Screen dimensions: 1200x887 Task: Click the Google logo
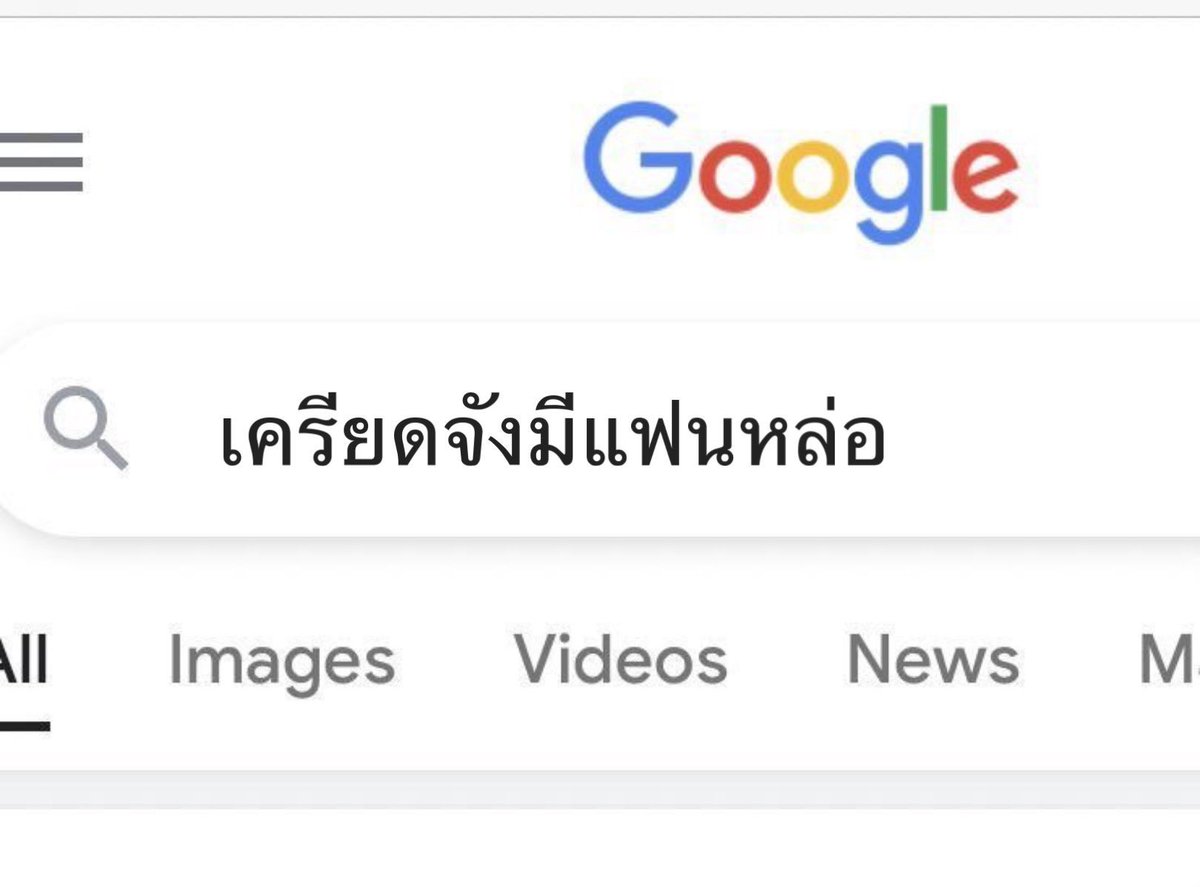click(801, 174)
